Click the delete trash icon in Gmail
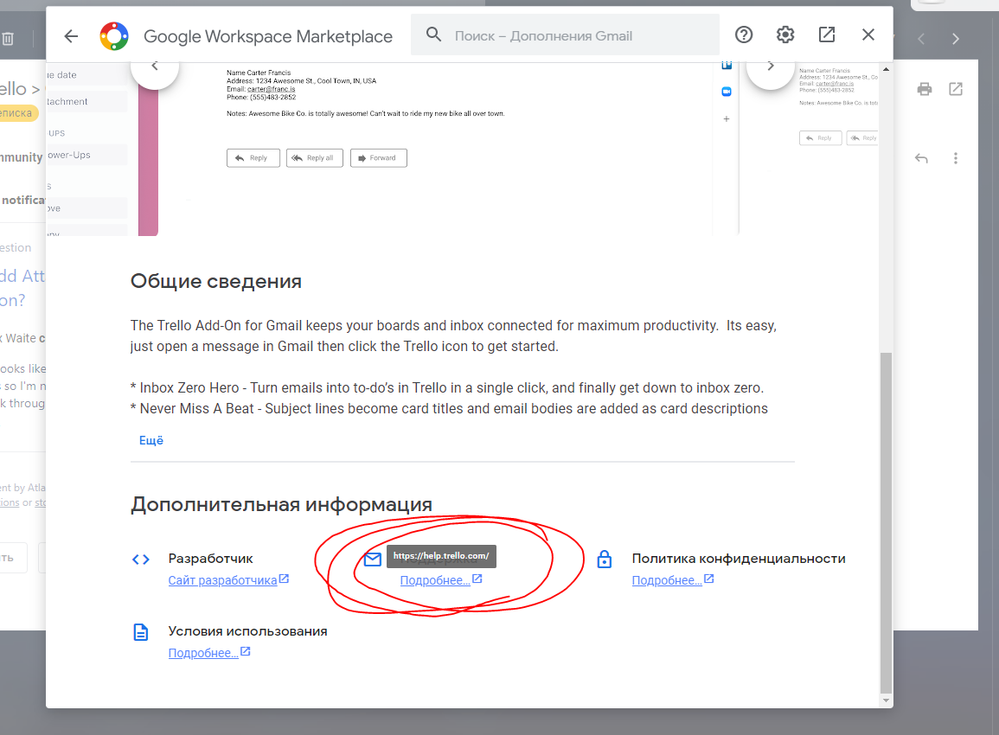 pyautogui.click(x=8, y=39)
